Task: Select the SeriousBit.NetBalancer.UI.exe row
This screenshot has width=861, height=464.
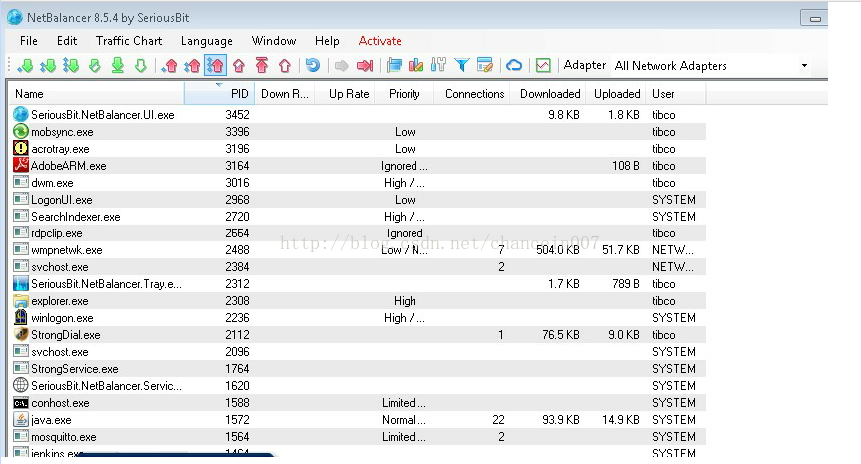Action: (358, 115)
